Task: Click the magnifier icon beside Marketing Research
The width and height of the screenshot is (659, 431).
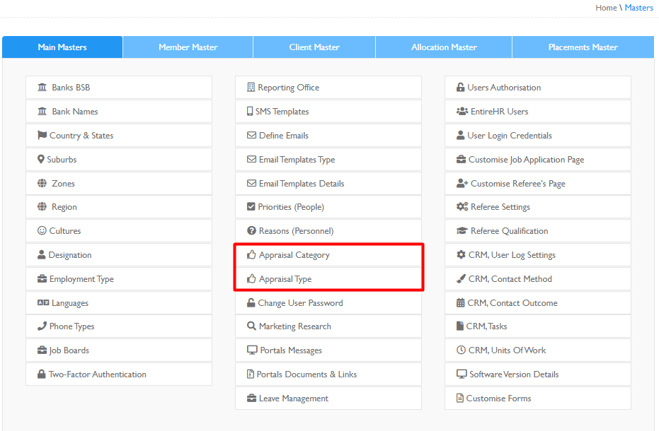Action: 251,326
